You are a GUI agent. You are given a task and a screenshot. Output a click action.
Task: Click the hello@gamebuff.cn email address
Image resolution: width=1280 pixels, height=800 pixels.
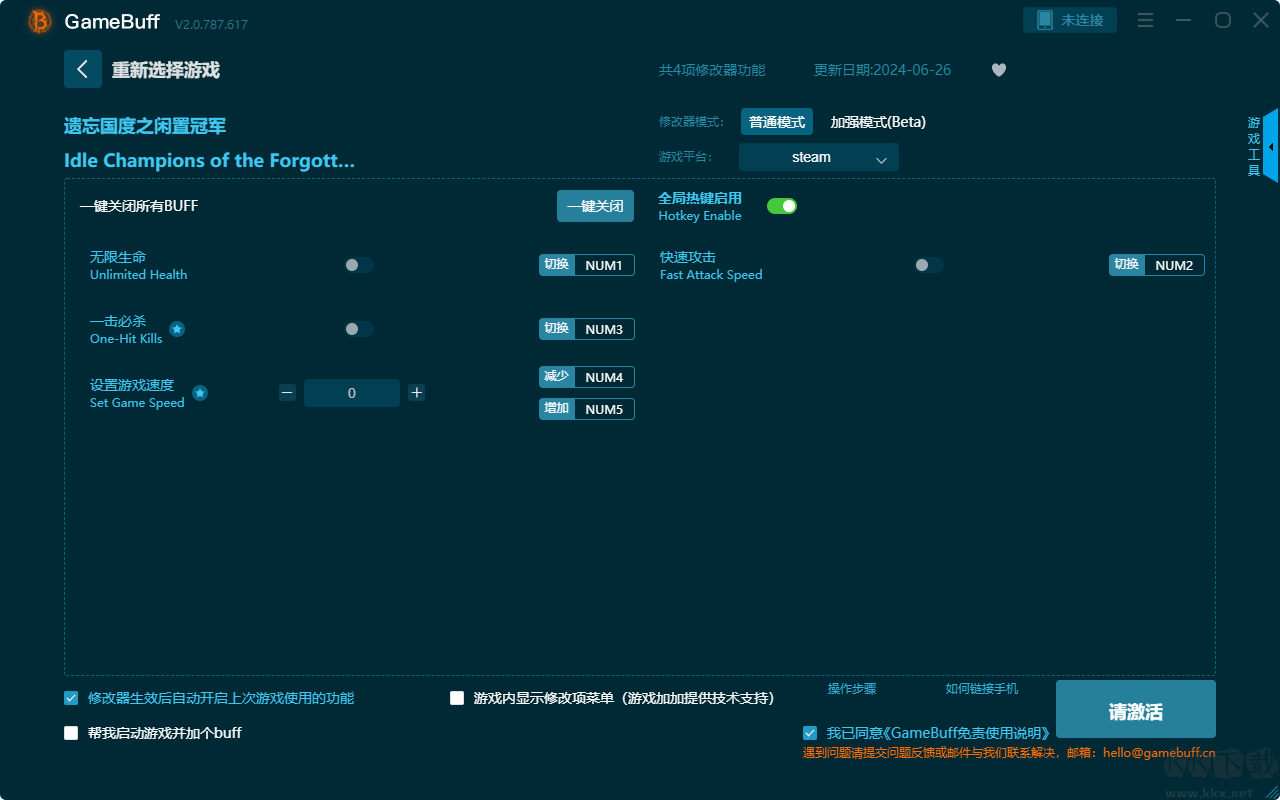click(x=1159, y=753)
